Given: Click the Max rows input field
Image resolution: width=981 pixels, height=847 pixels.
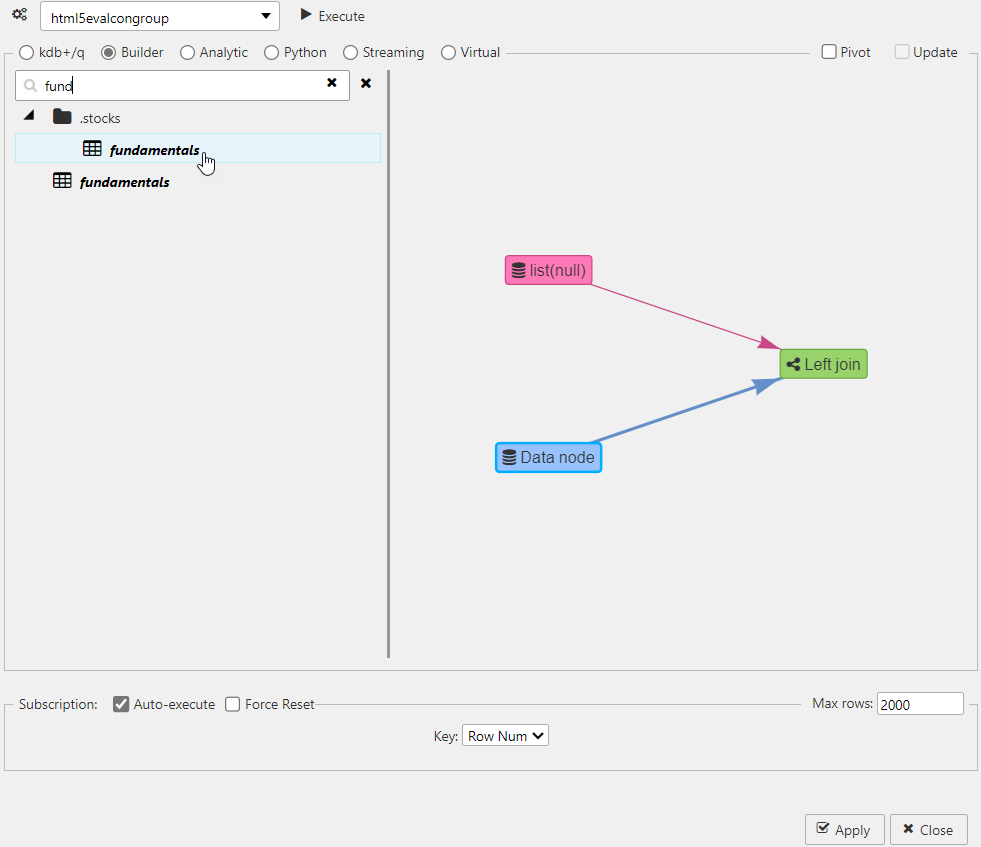Looking at the screenshot, I should 919,703.
